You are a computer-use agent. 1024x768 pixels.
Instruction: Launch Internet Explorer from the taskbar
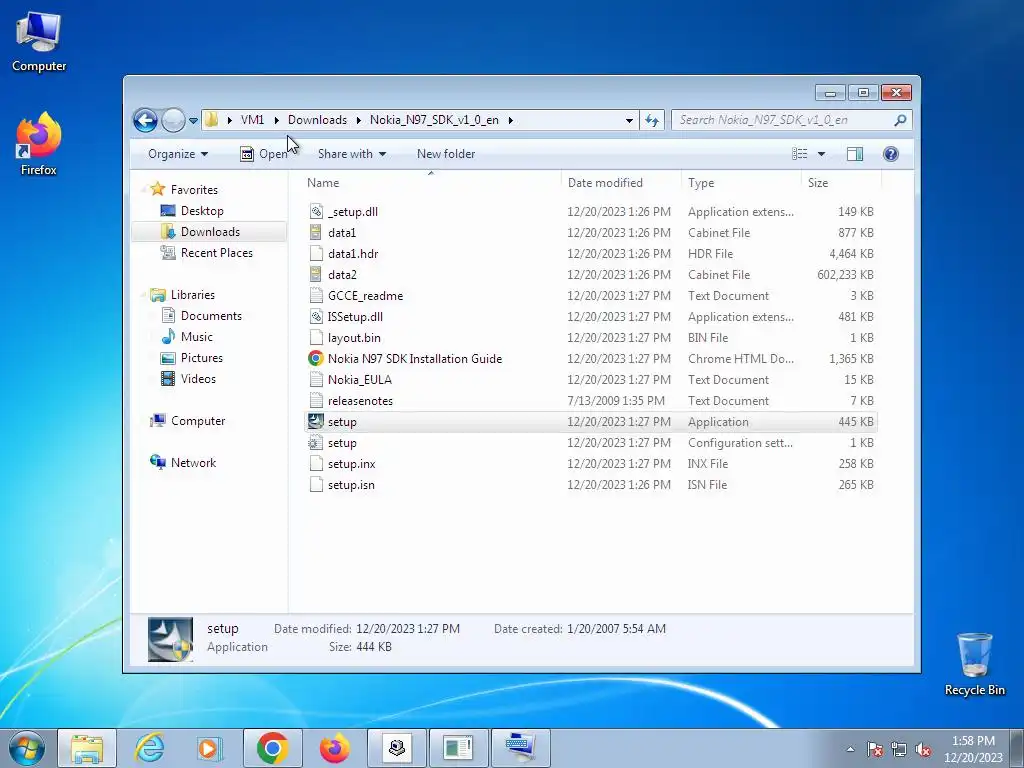150,748
